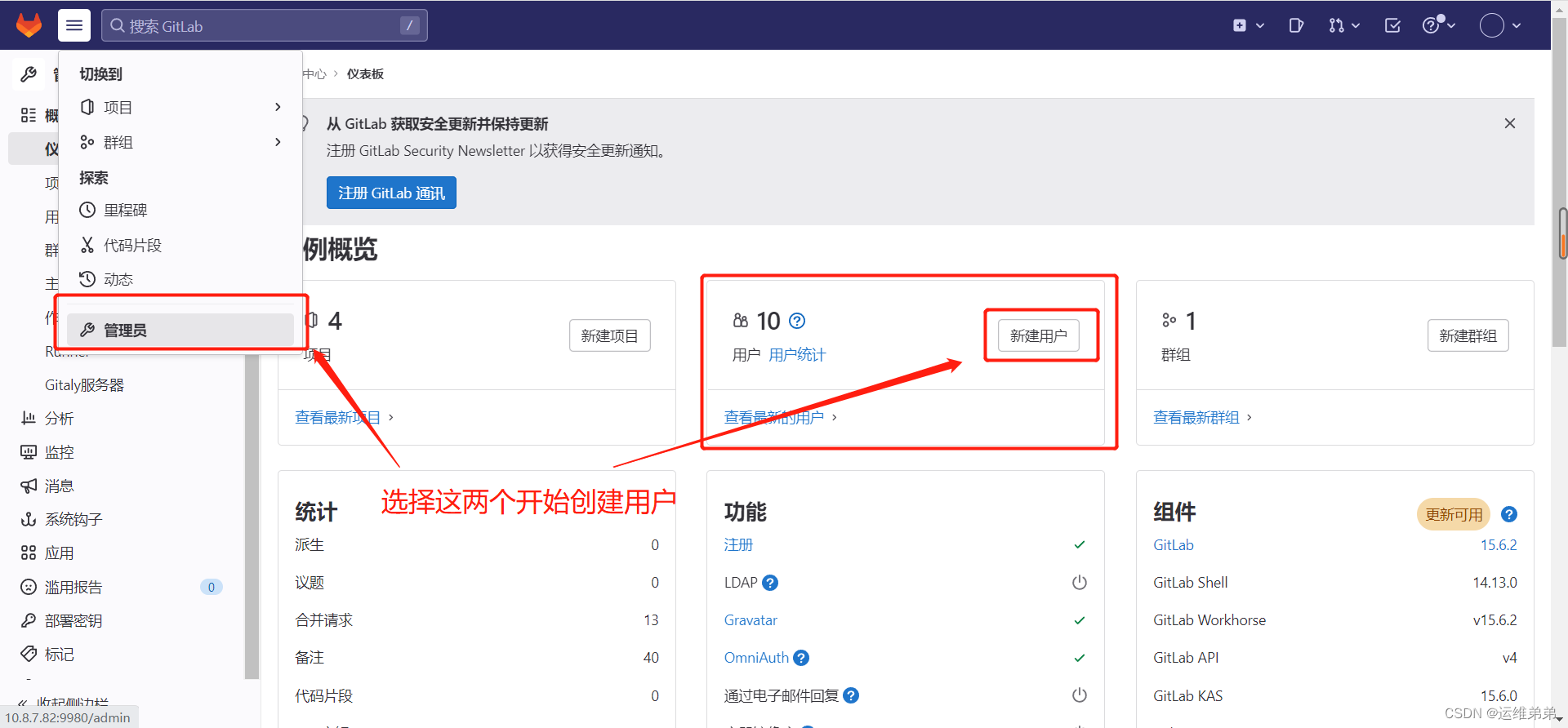Open the GitLab component link
1568x728 pixels.
1174,544
